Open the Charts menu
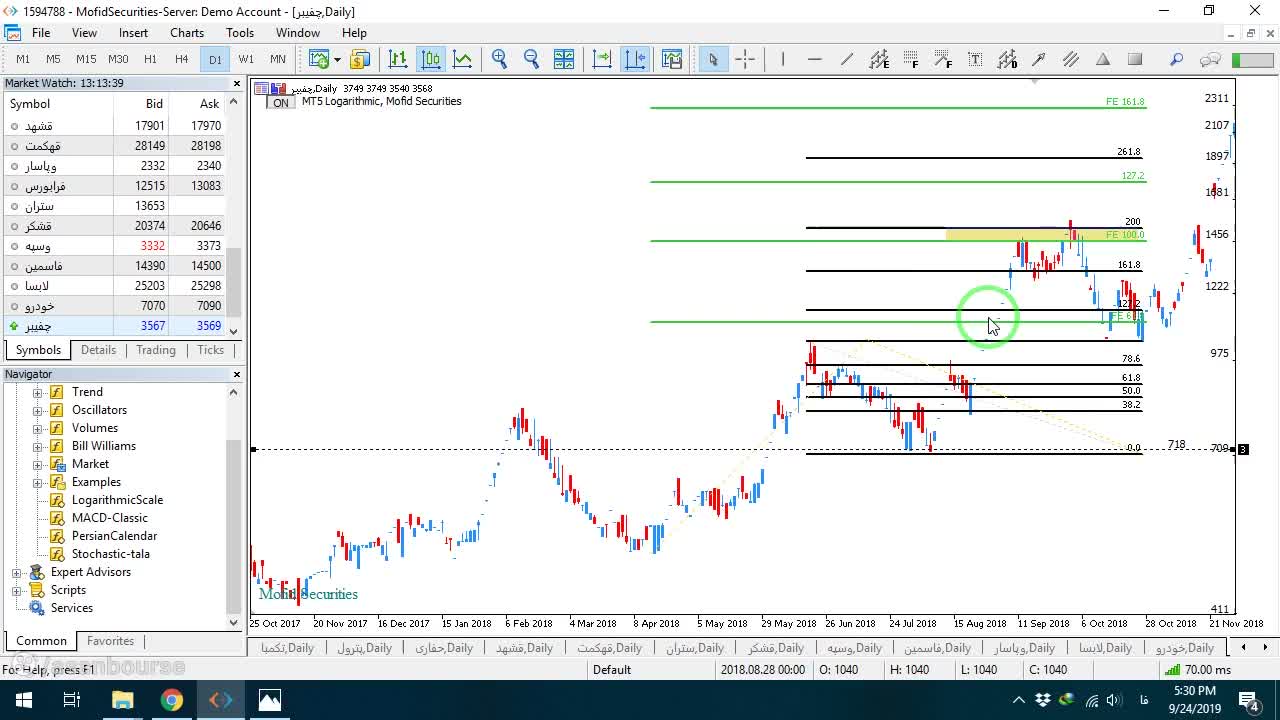 tap(187, 32)
